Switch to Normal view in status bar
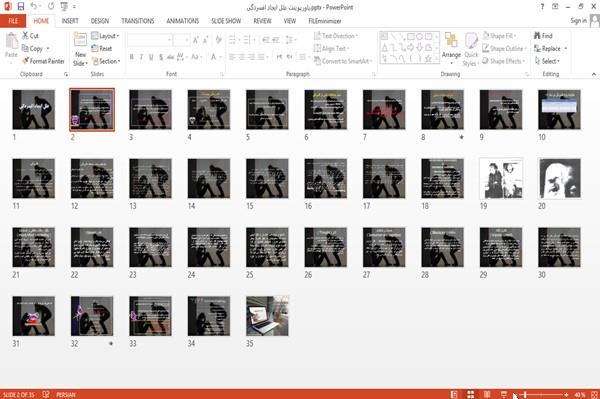 [x=454, y=394]
